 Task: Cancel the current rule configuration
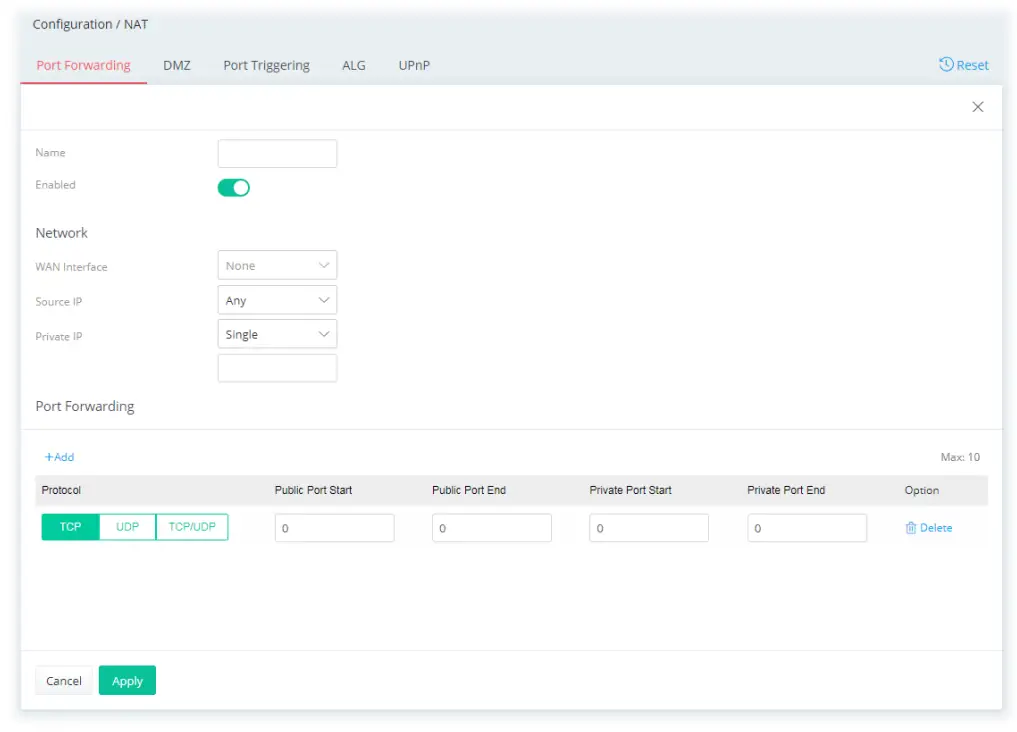coord(63,680)
